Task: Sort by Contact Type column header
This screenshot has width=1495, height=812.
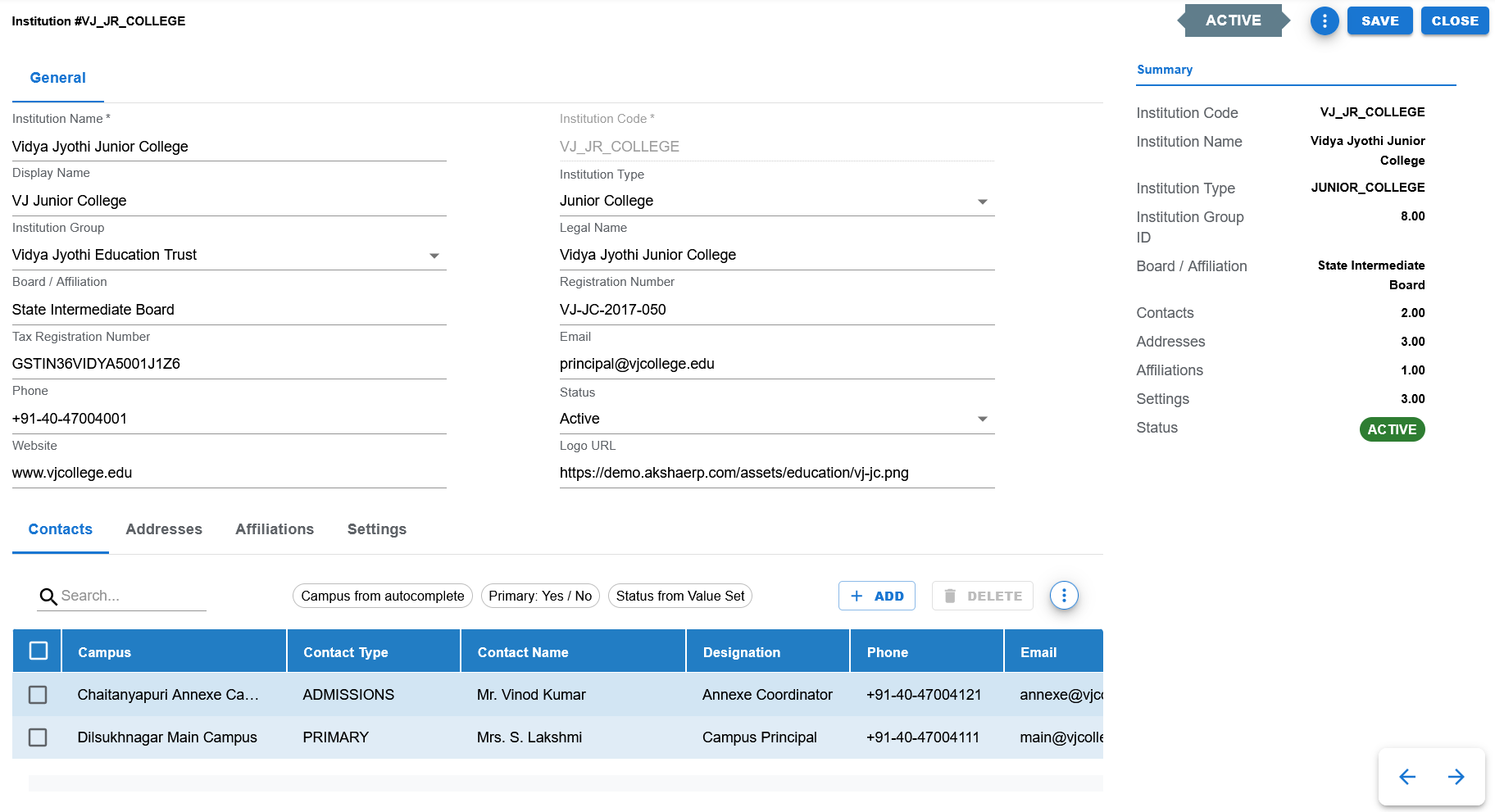Action: [x=374, y=651]
